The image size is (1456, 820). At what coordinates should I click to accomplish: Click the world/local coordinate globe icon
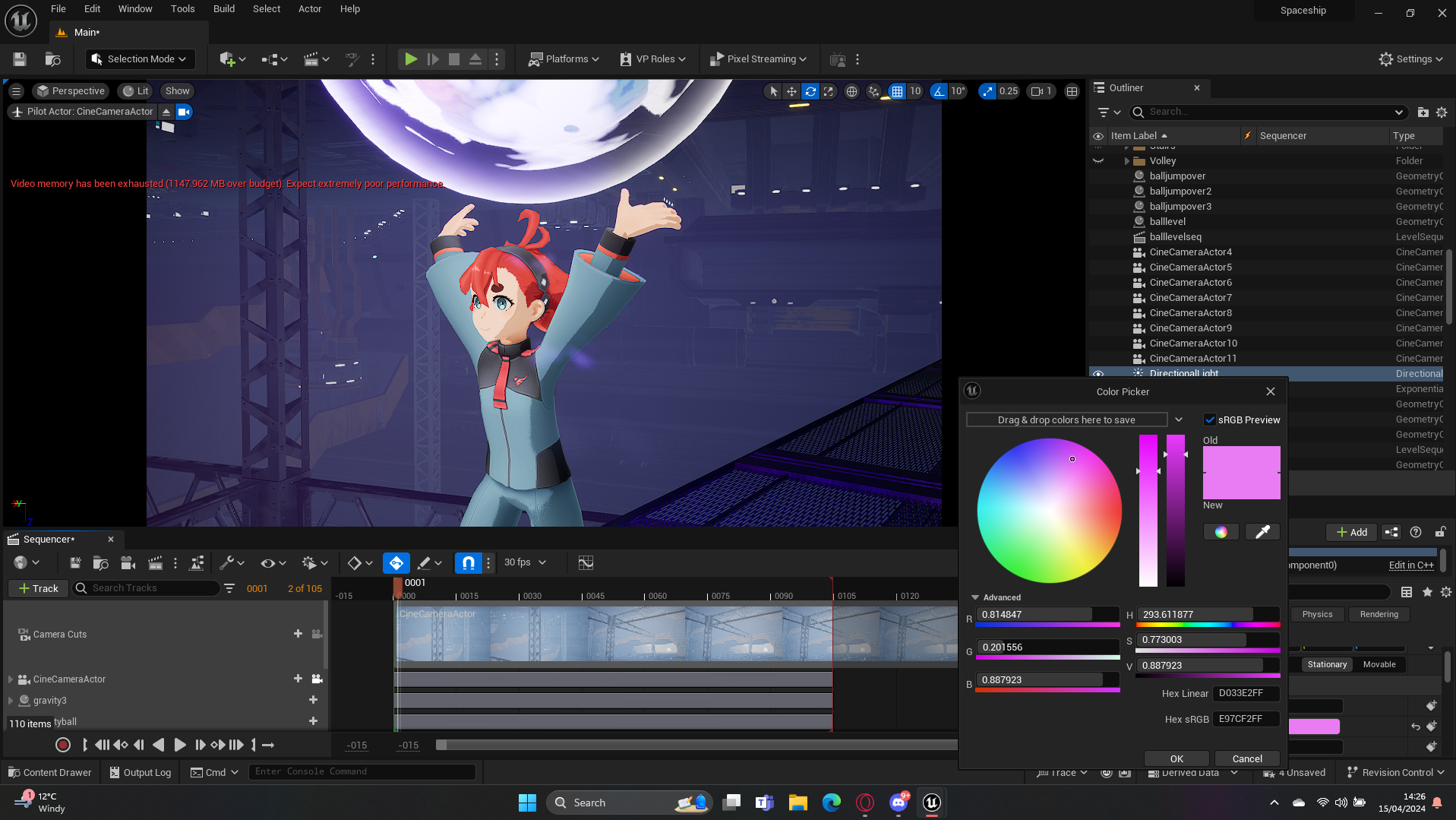(x=852, y=91)
